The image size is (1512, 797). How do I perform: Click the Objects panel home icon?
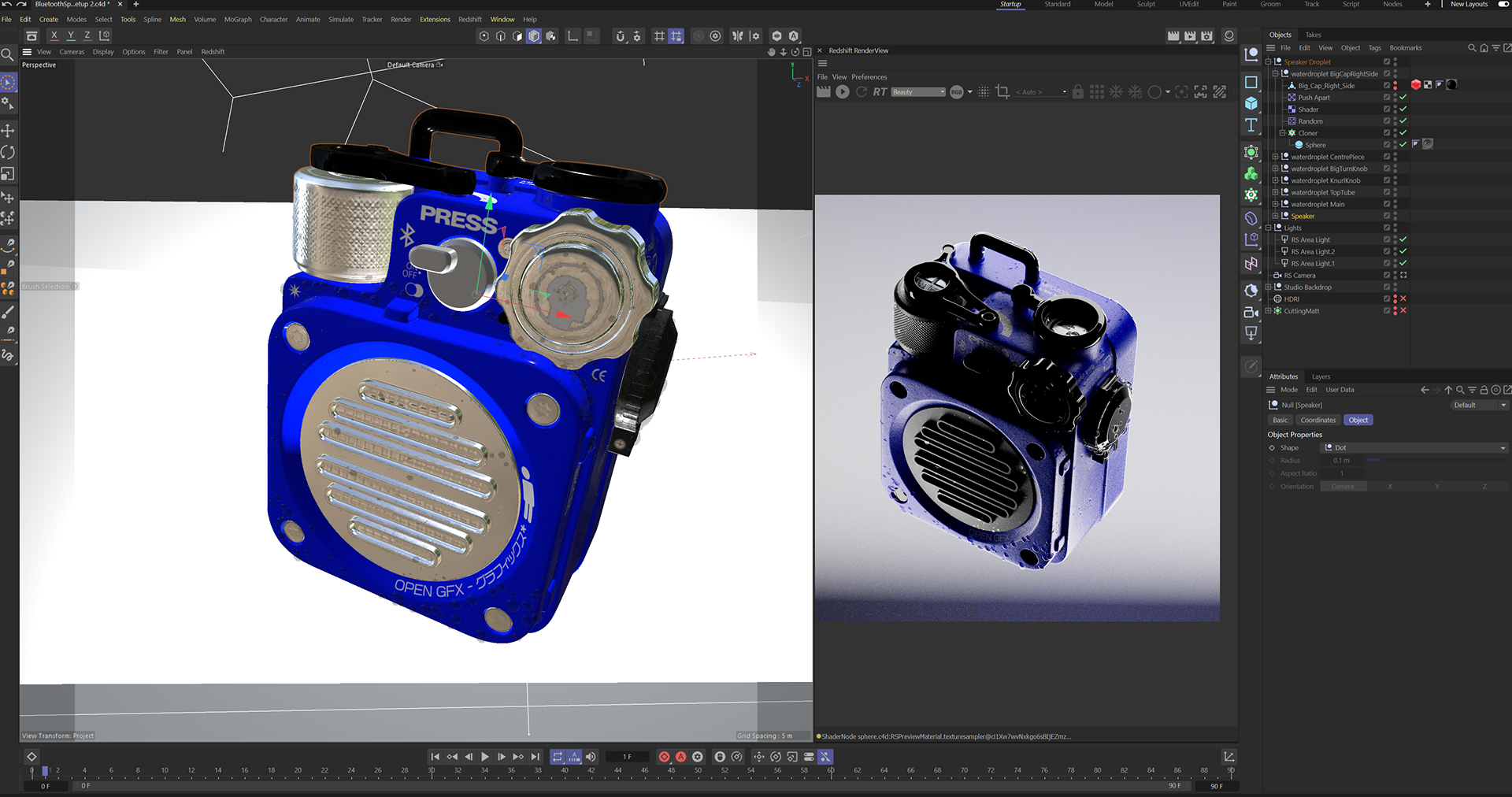(1484, 48)
